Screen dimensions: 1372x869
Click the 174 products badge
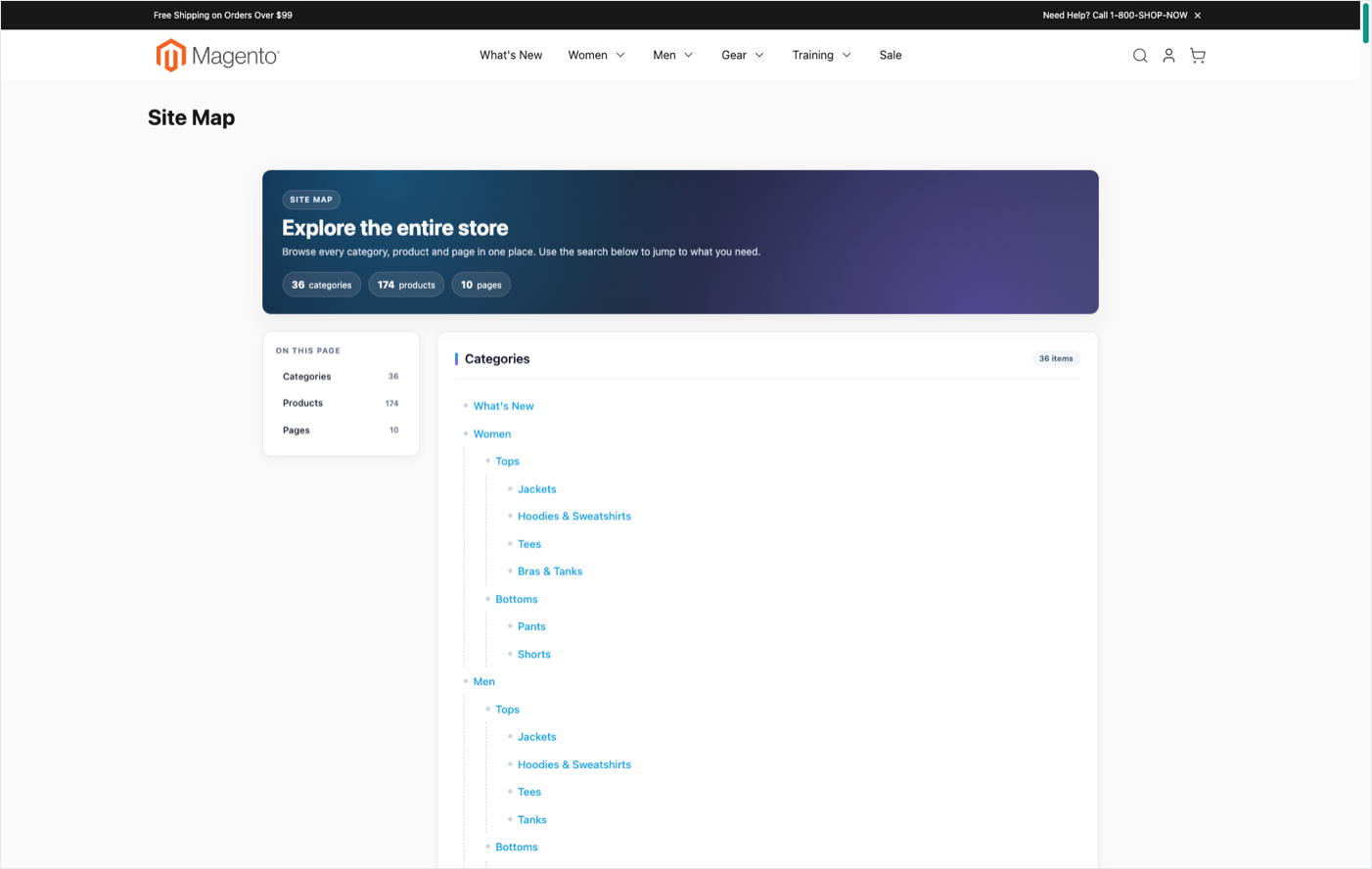tap(405, 284)
